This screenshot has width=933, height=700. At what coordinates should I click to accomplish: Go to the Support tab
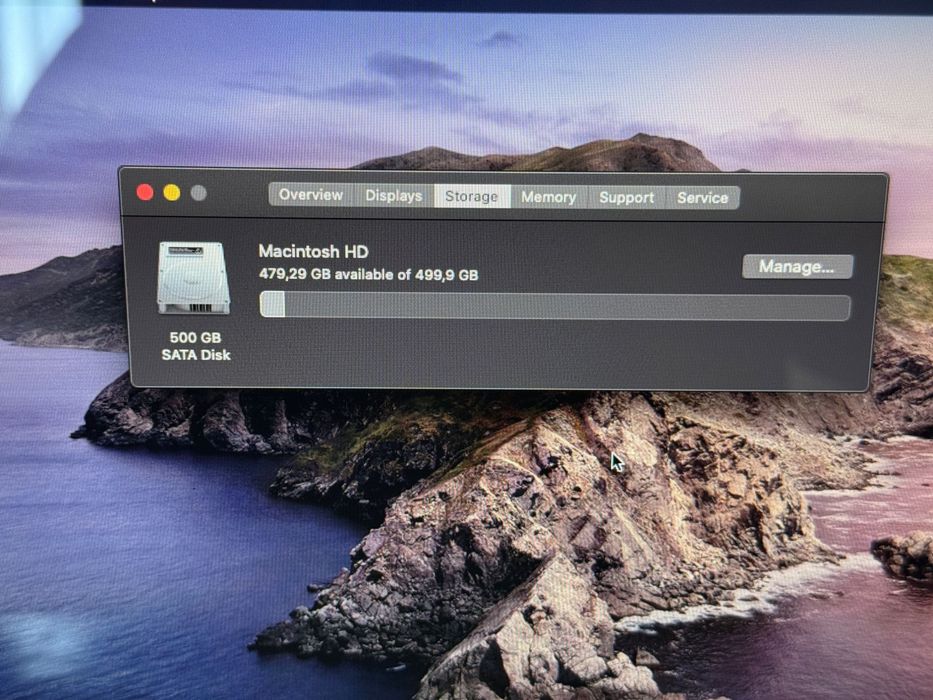pos(627,197)
